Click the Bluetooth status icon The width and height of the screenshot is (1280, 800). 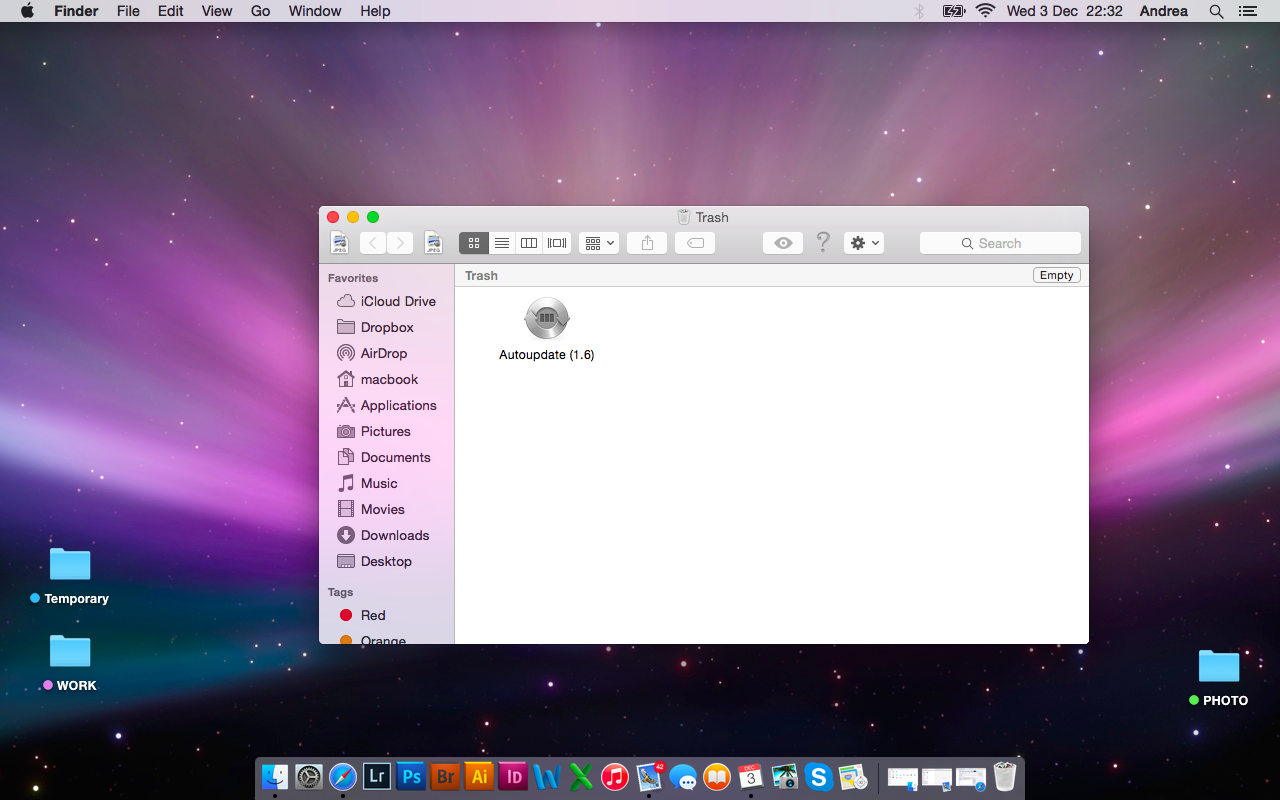pyautogui.click(x=920, y=11)
